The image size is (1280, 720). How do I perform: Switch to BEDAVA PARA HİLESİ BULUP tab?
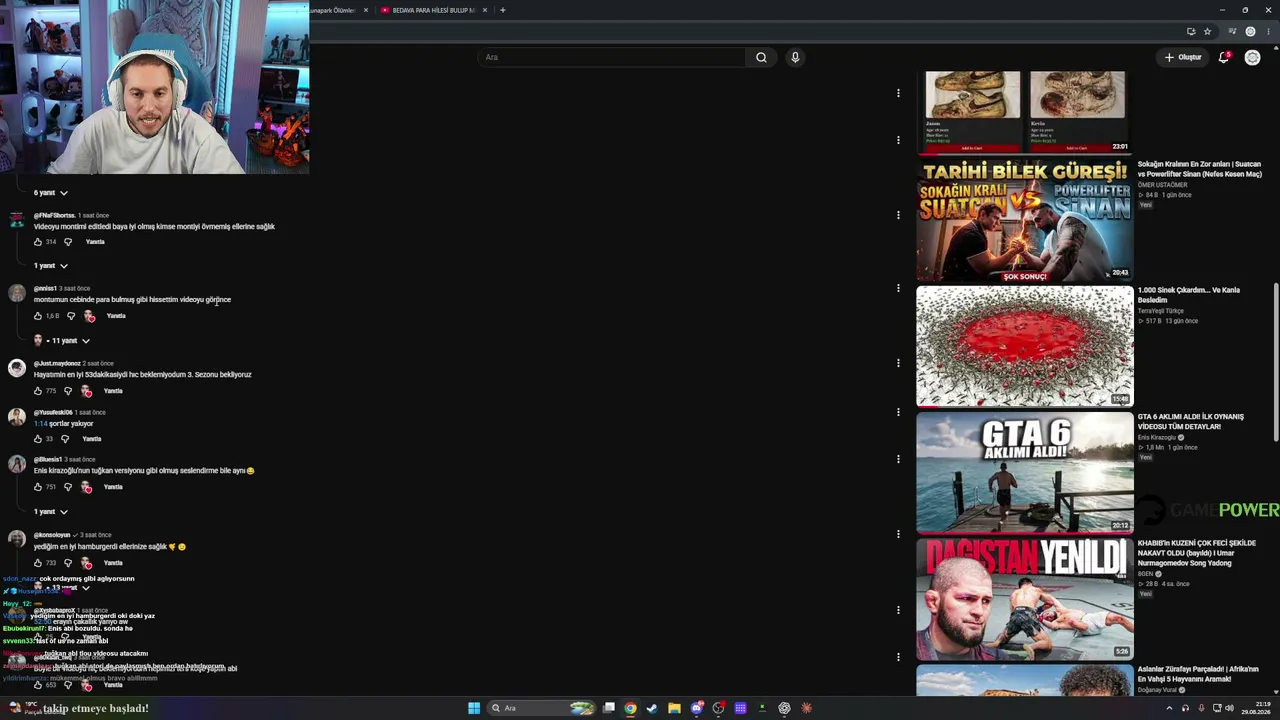(x=427, y=10)
